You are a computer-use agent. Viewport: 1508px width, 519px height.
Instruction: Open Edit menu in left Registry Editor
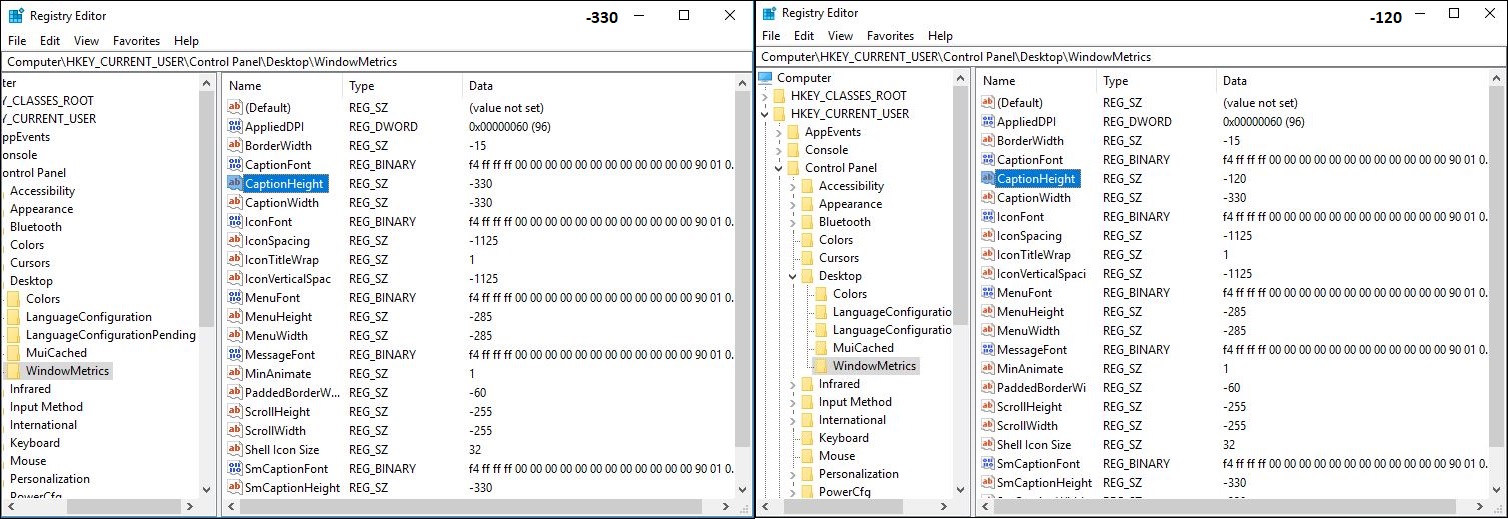coord(50,41)
